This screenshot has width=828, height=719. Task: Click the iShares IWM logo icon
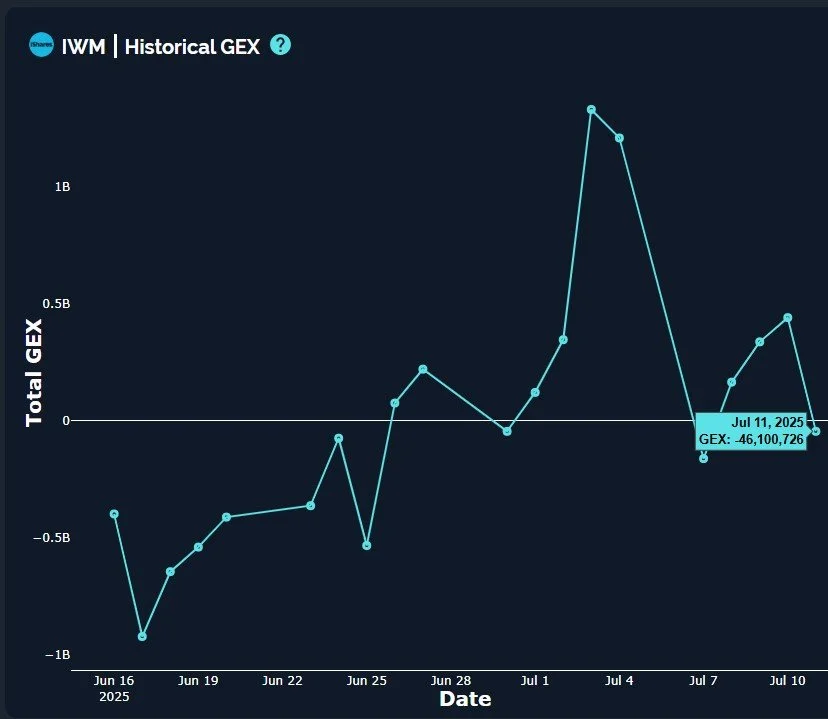(41, 45)
